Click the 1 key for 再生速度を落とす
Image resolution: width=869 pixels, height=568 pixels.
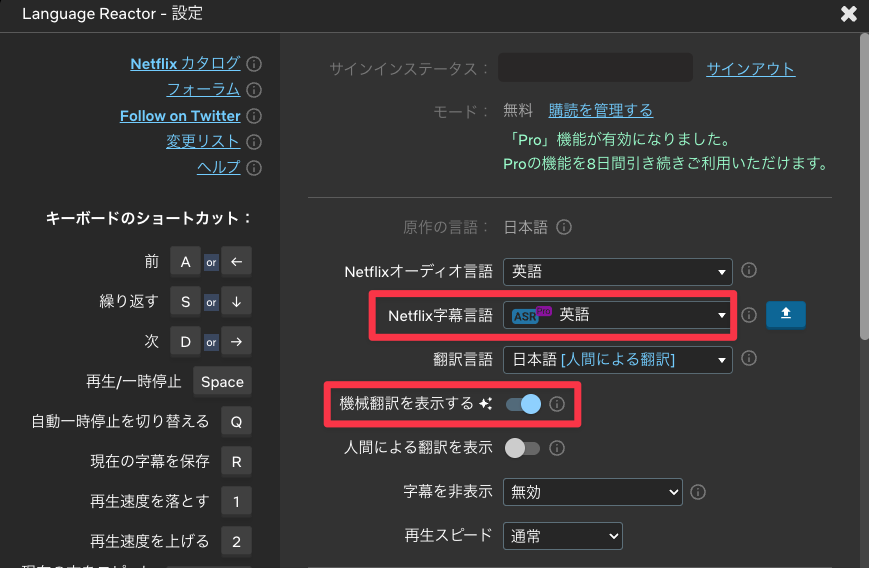[x=237, y=502]
